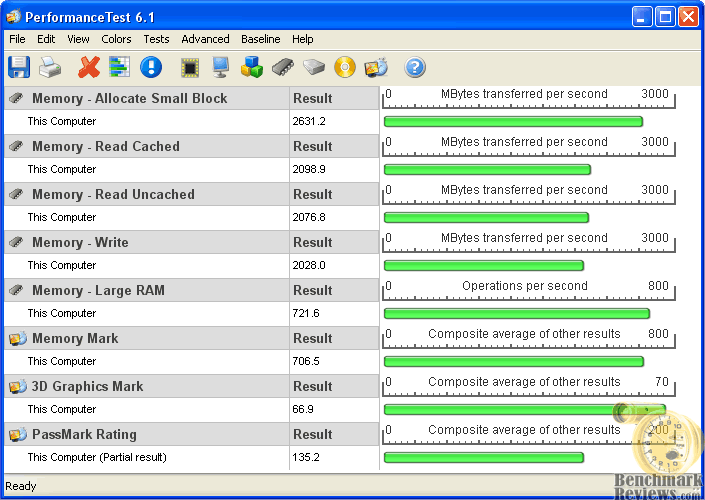Image resolution: width=705 pixels, height=500 pixels.
Task: Click the PerformanceTest title bar app icon
Action: [13, 17]
